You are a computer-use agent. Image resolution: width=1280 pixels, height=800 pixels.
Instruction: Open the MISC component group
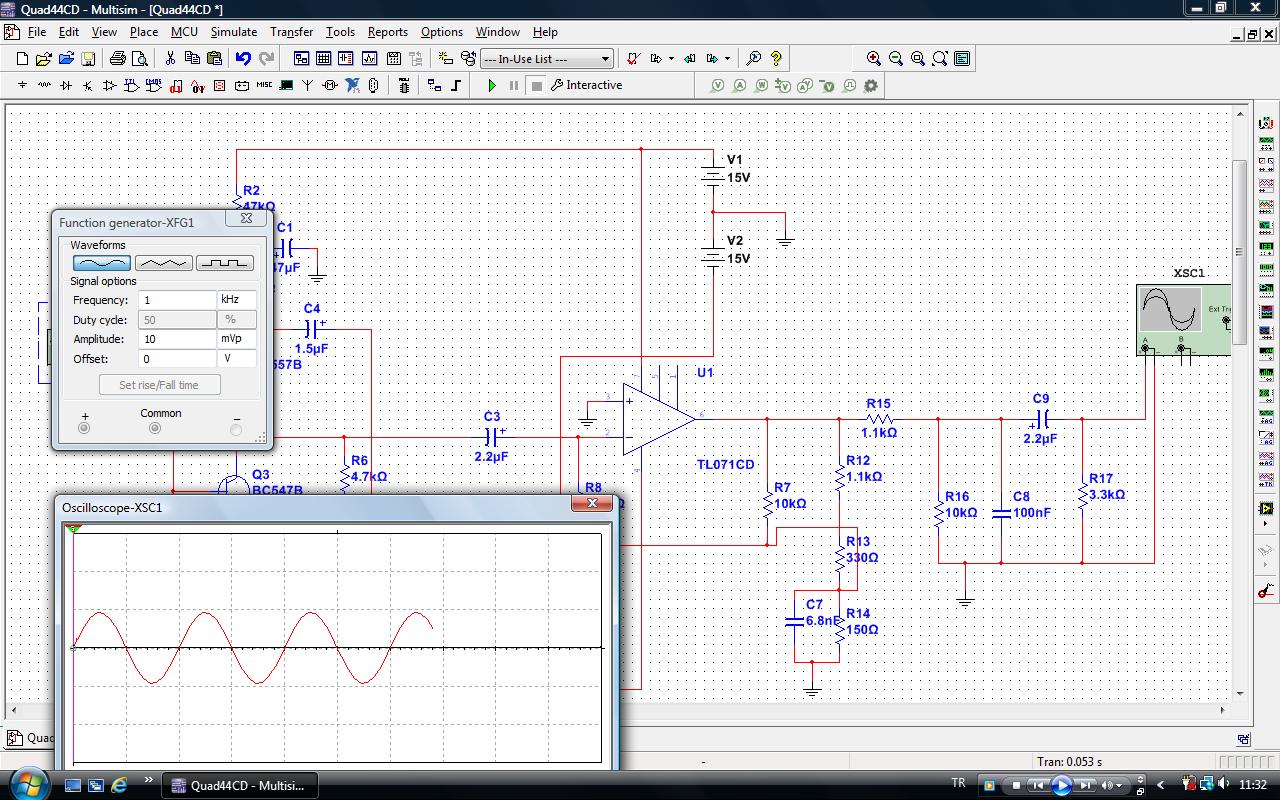264,86
